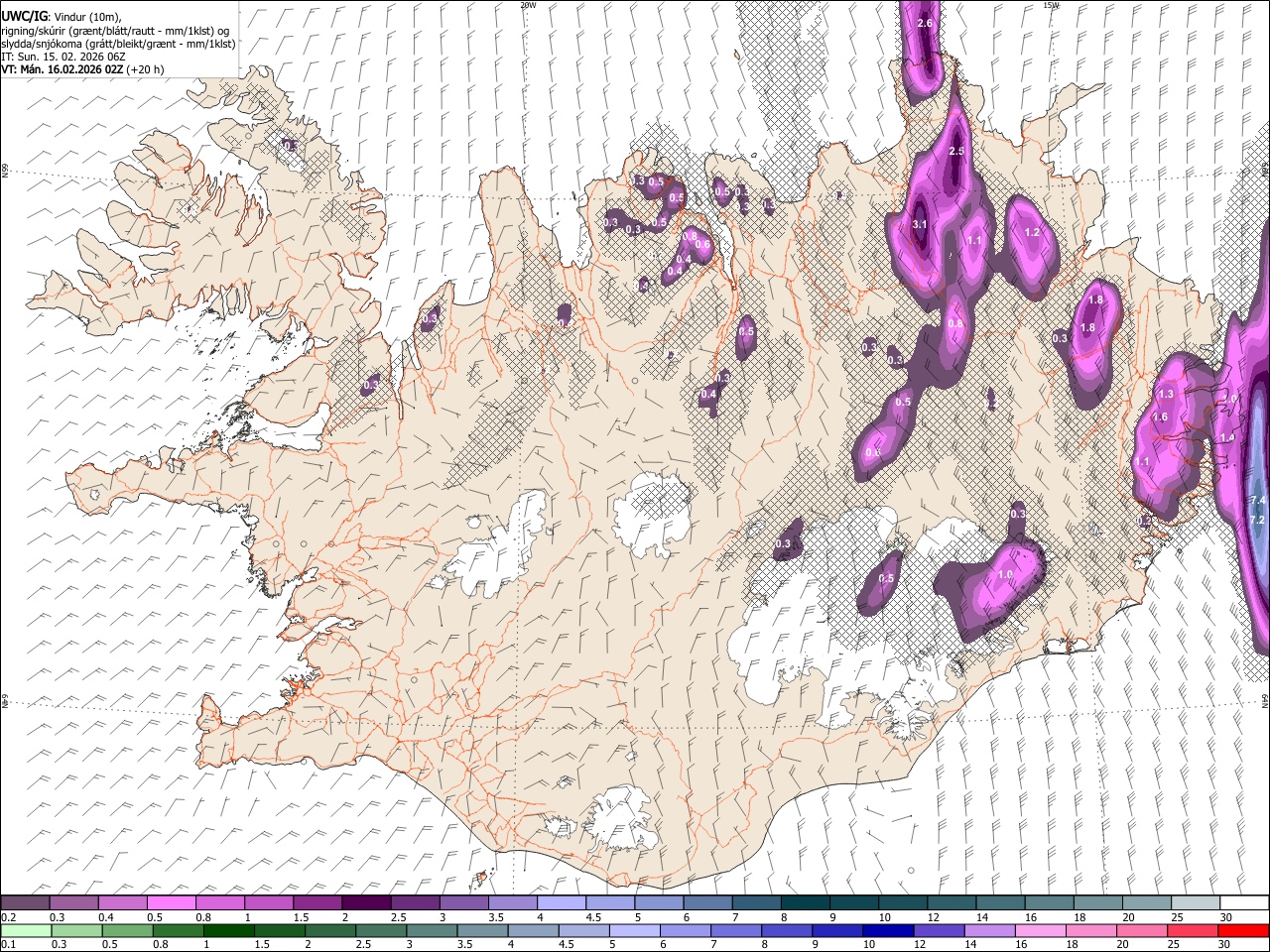Click the 7.4 precipitation value at east edge
Viewport: 1270px width, 952px height.
[1259, 499]
